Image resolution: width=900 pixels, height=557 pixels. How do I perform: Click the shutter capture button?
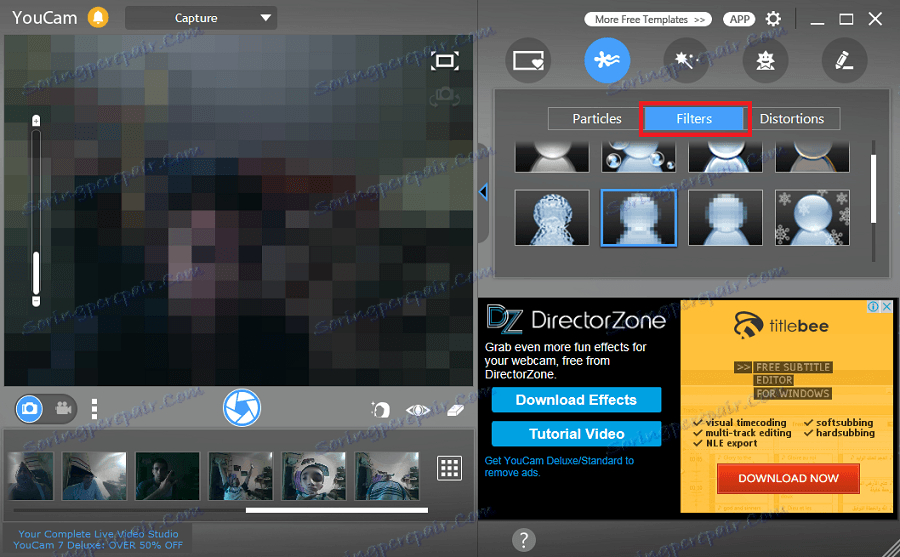point(242,408)
